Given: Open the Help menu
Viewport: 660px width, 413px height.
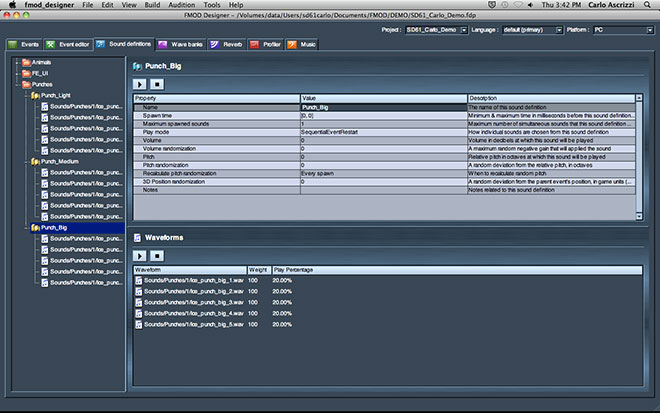Looking at the screenshot, I should pos(236,5).
